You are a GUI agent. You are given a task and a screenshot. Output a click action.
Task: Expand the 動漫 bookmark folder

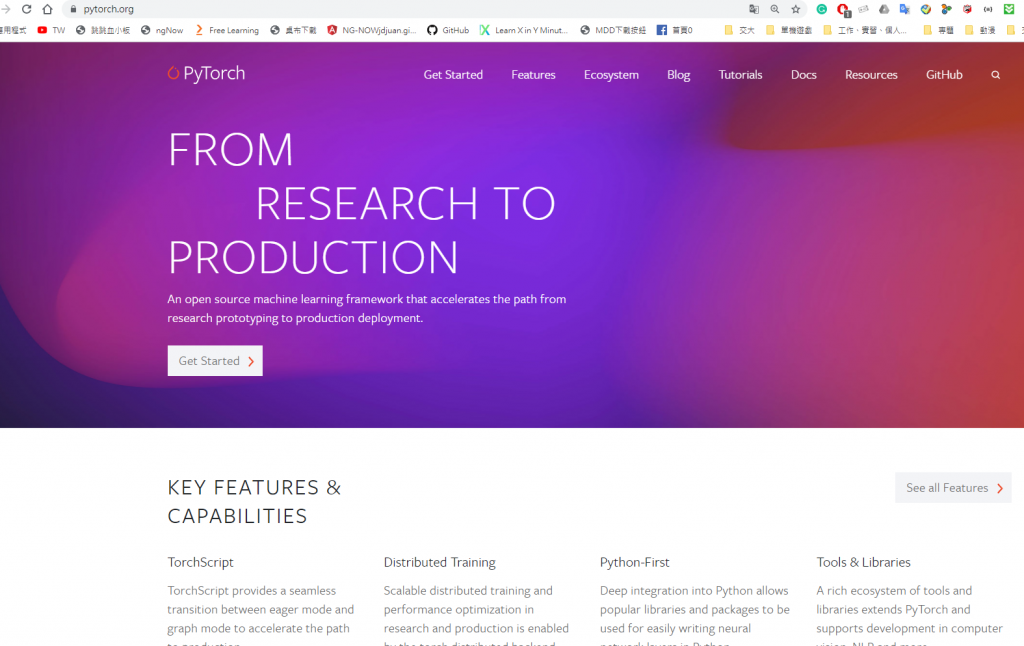click(980, 30)
